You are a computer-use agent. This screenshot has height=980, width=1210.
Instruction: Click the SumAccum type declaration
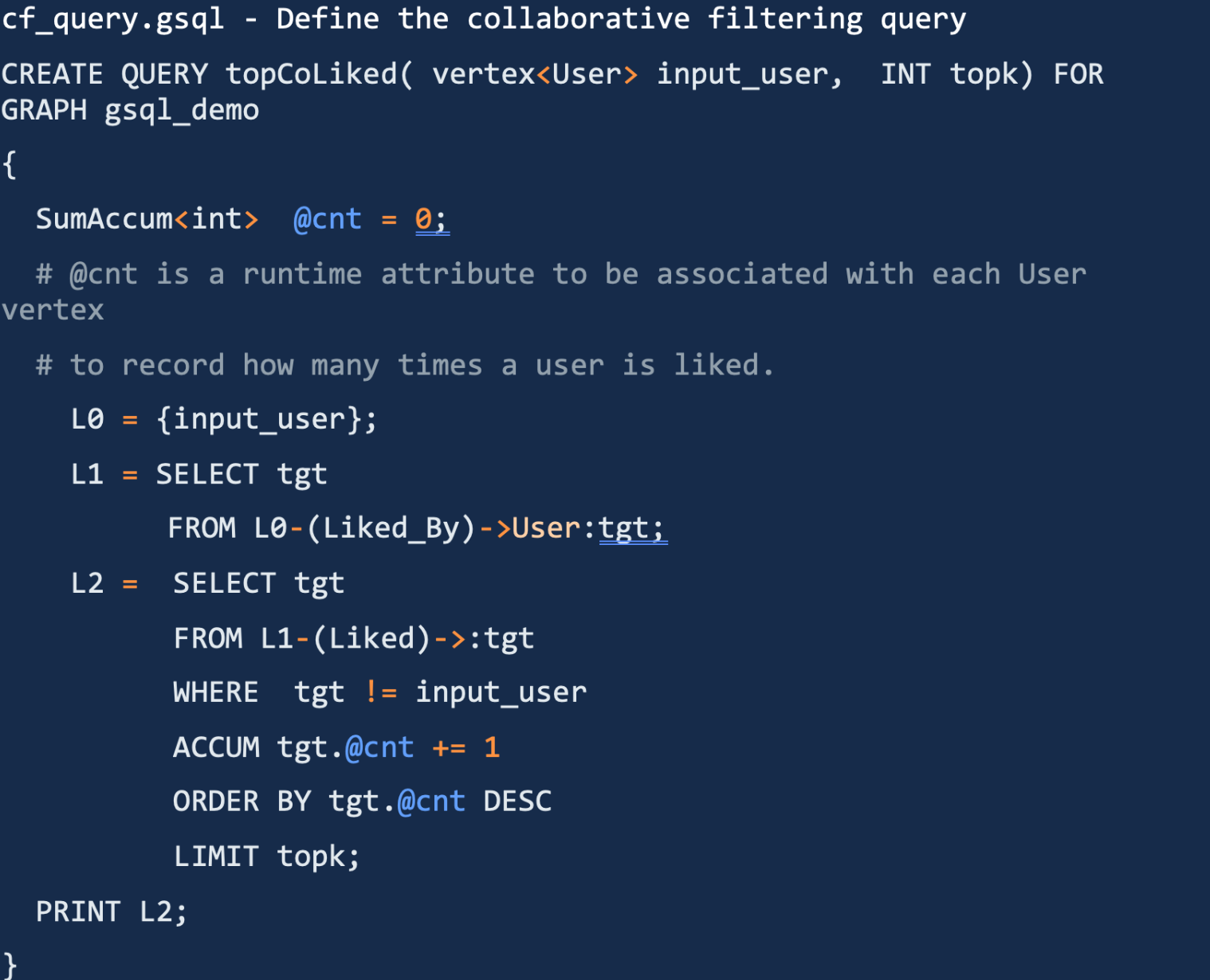click(x=147, y=219)
